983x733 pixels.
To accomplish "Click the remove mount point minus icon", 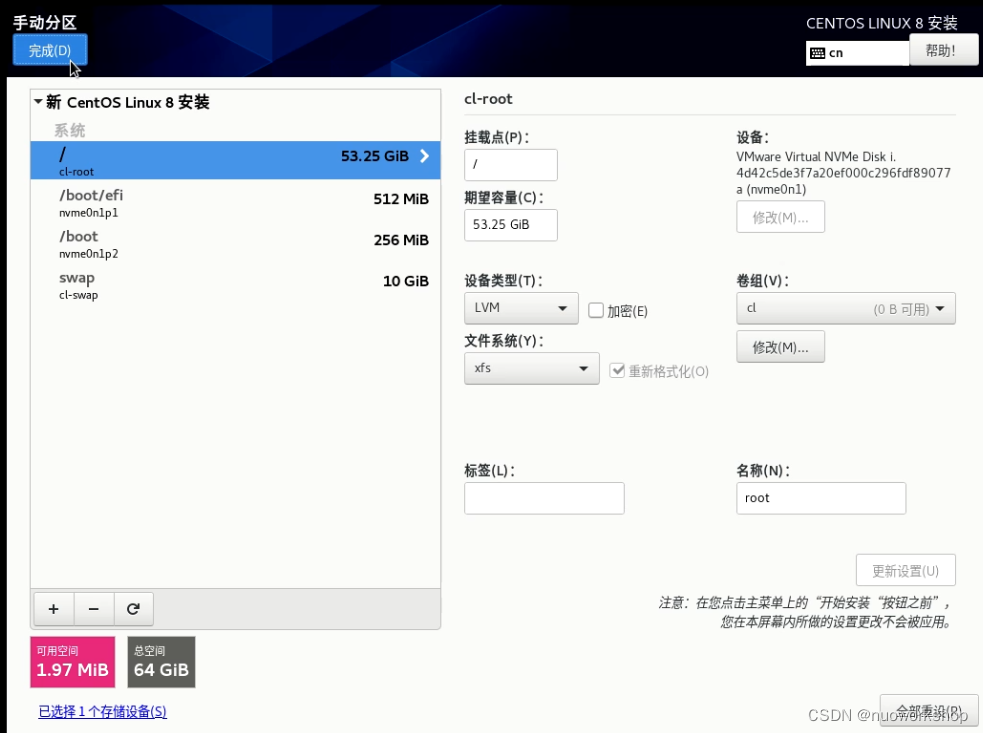I will (94, 609).
